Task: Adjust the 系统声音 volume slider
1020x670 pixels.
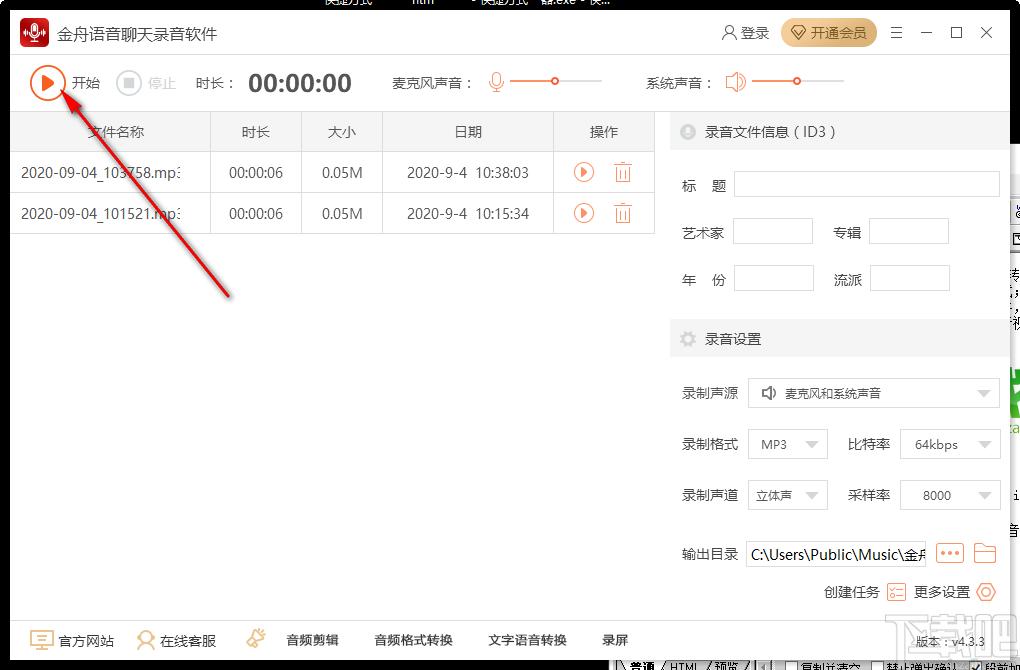Action: coord(798,81)
